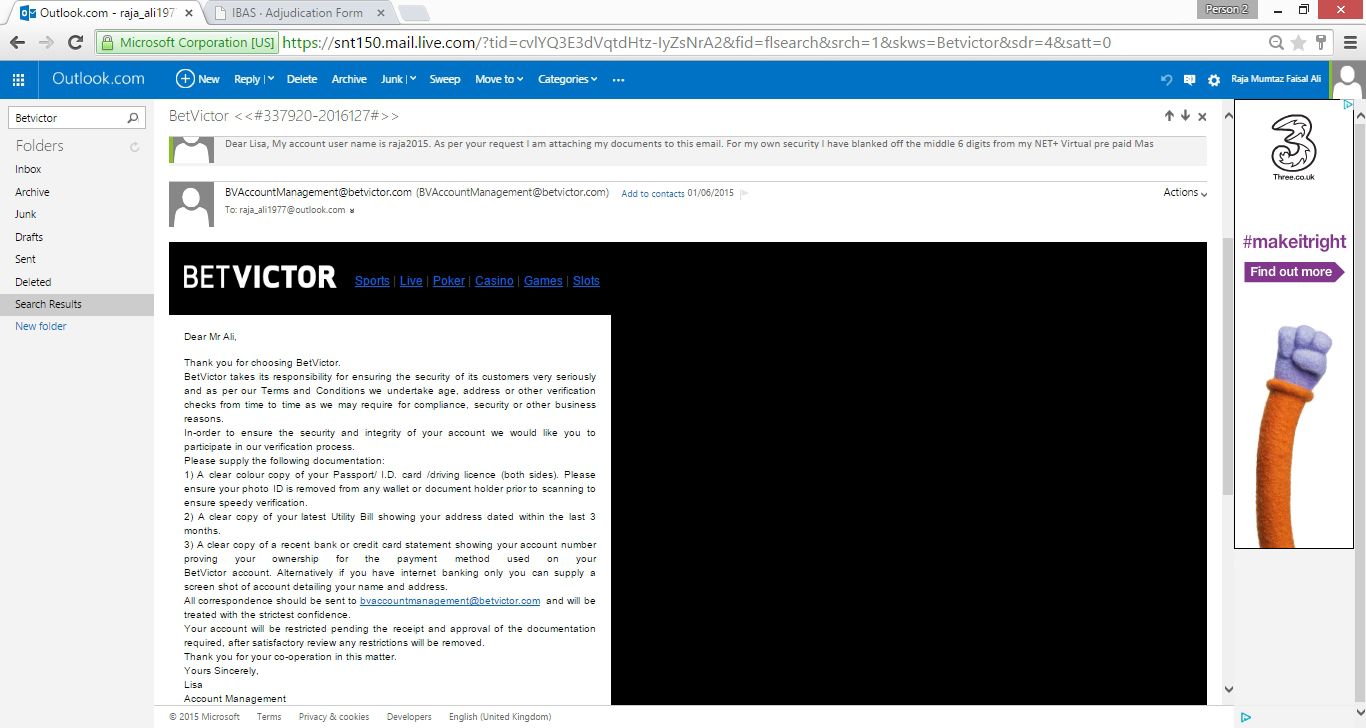Open a new browser tab
The image size is (1366, 728).
tap(414, 14)
